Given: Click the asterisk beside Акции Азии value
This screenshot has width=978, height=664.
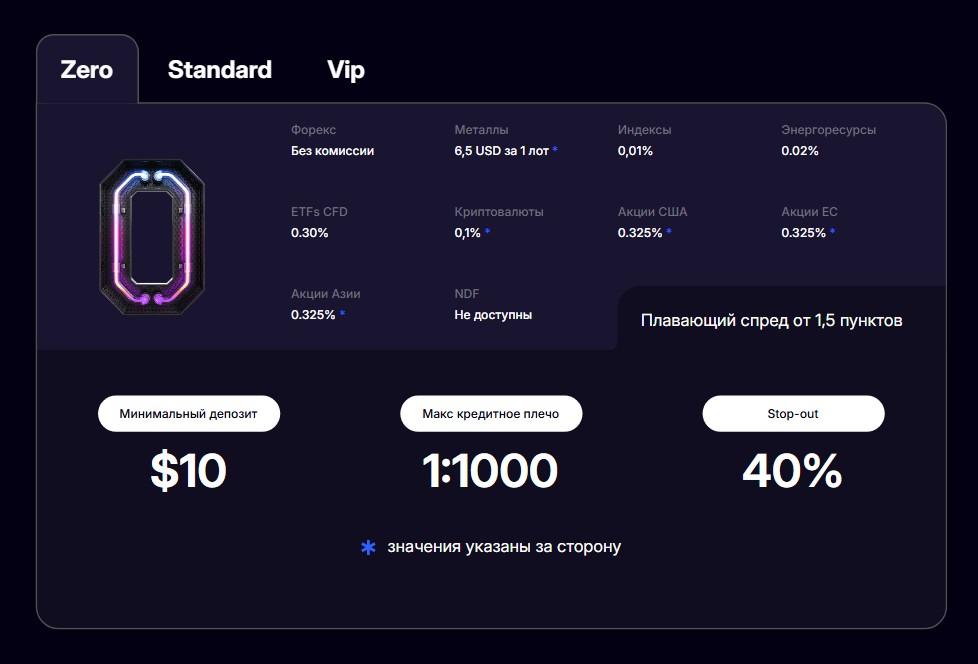Looking at the screenshot, I should pos(342,314).
